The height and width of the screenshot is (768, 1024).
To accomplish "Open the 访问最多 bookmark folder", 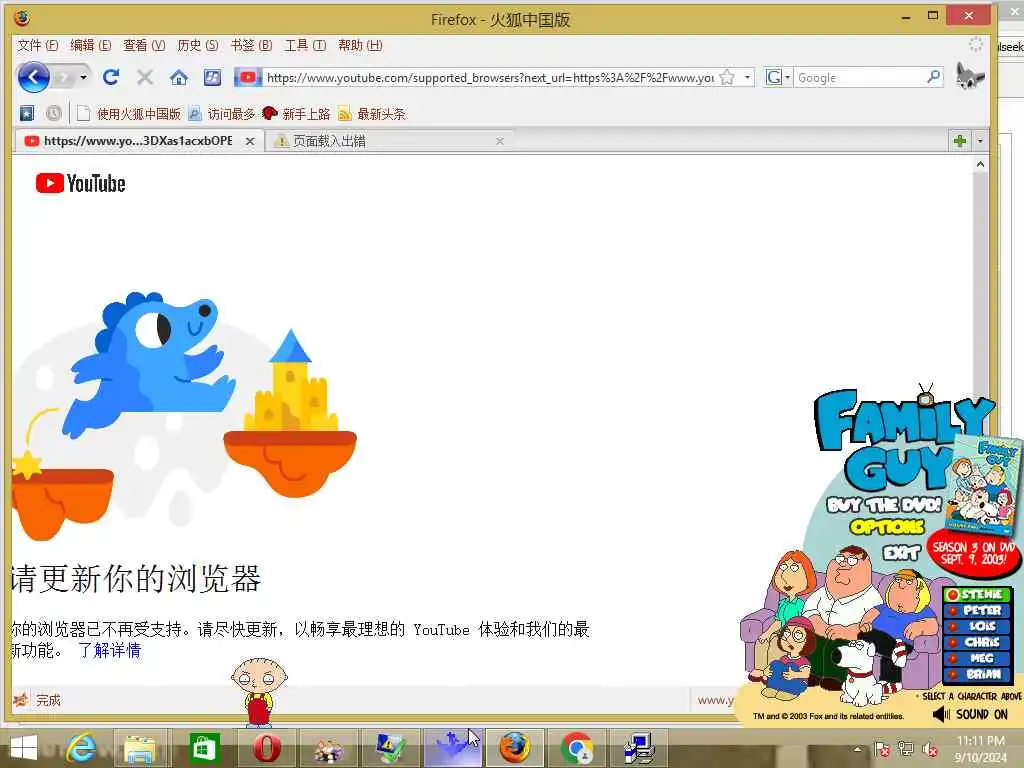I will point(221,114).
